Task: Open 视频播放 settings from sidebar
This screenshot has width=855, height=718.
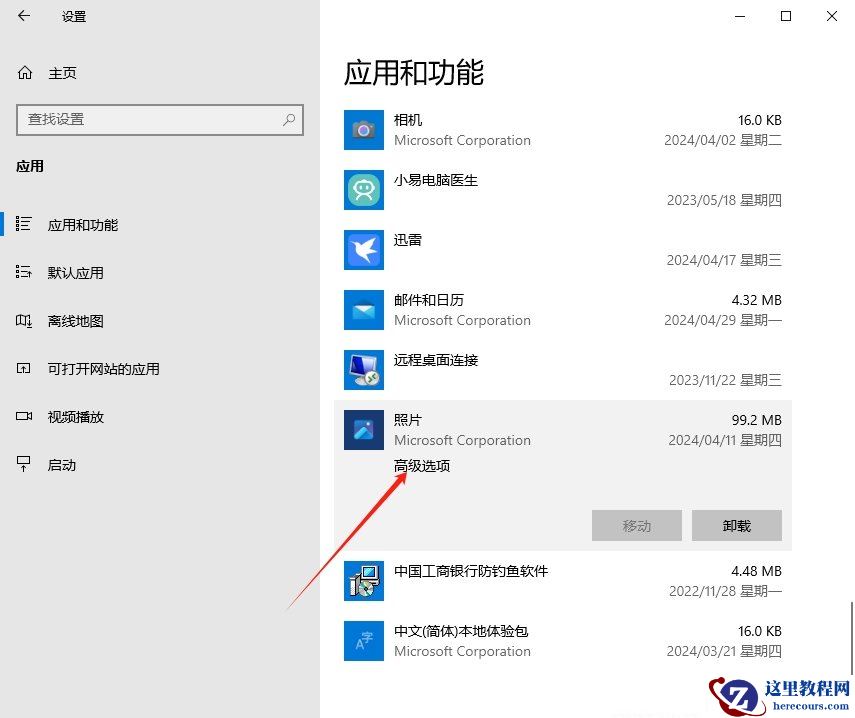Action: click(74, 416)
